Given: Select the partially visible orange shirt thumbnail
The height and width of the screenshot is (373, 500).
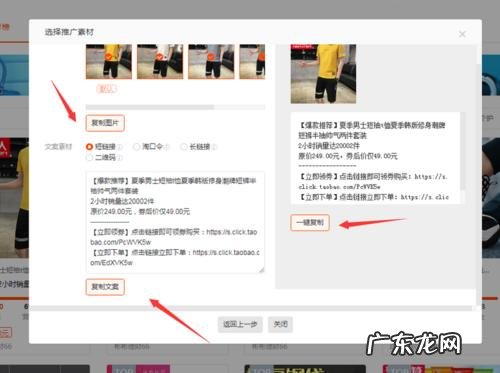Looking at the screenshot, I should point(252,61).
